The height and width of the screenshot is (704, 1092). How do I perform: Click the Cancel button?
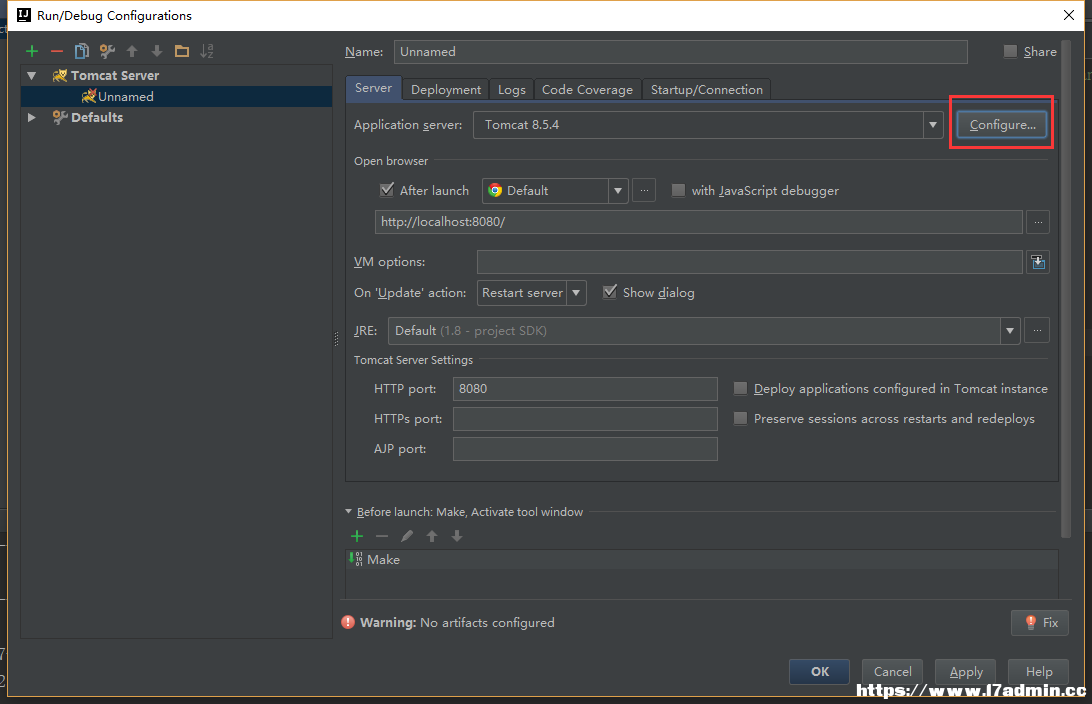pos(892,672)
